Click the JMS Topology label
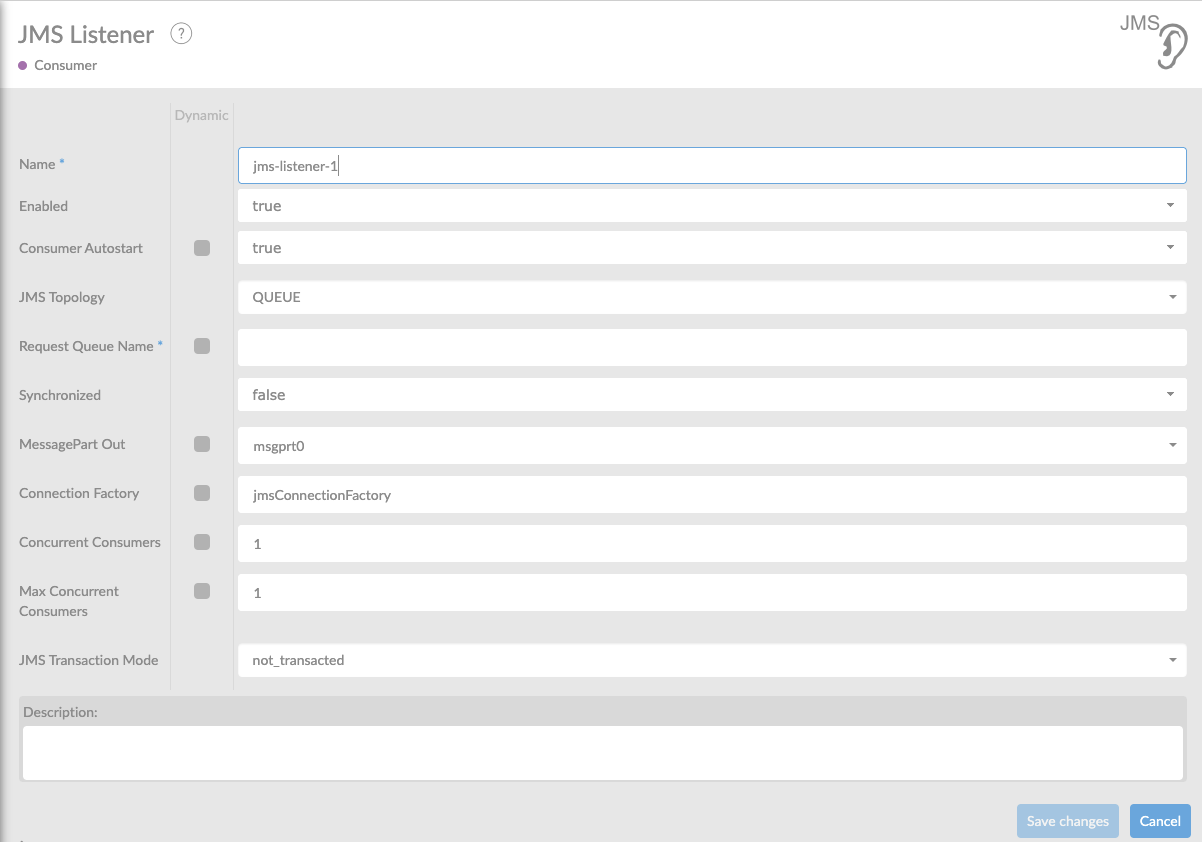 pyautogui.click(x=62, y=297)
